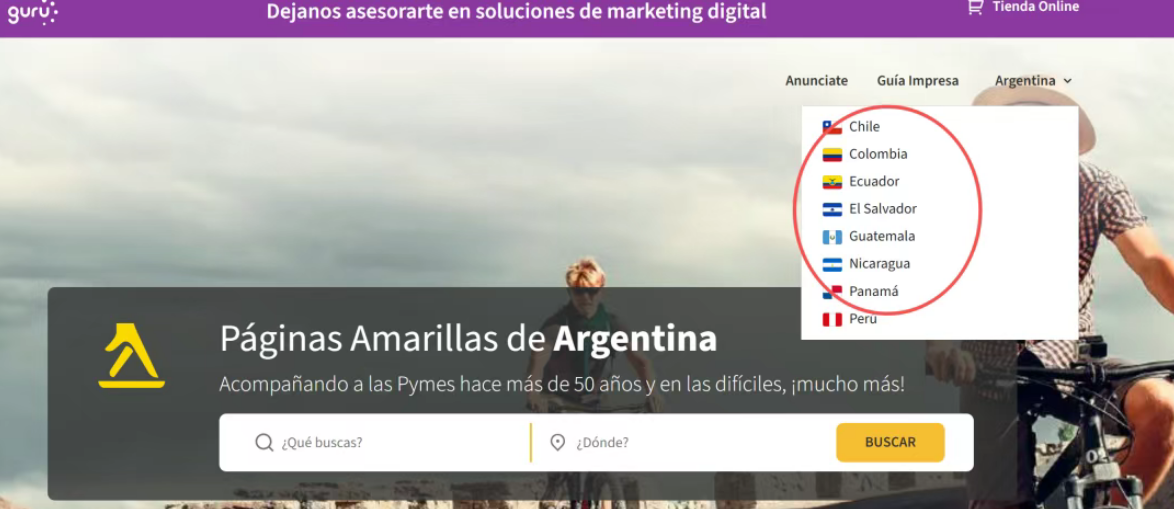This screenshot has width=1174, height=509.
Task: Click the Nicaragua flag icon
Action: 832,264
